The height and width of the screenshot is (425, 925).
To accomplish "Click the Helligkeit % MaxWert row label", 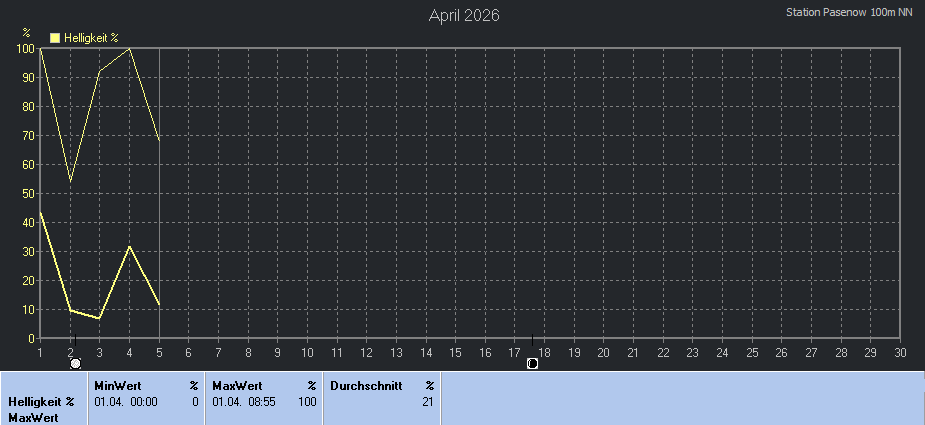I will click(41, 409).
